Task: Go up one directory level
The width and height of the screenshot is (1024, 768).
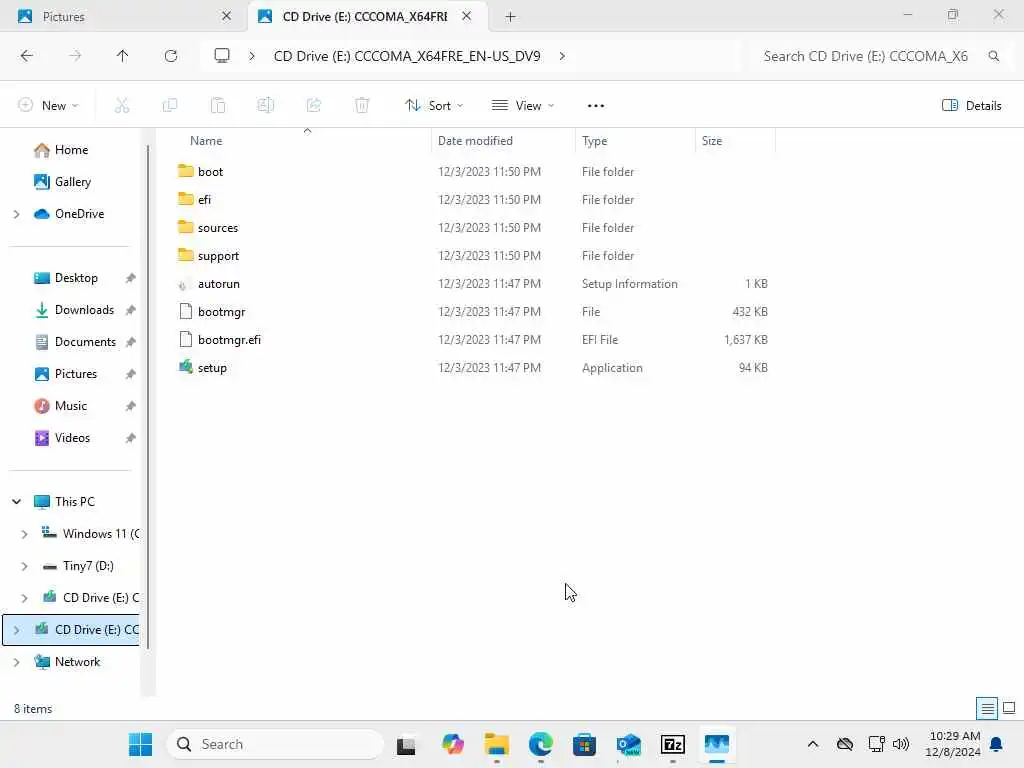Action: pos(122,56)
